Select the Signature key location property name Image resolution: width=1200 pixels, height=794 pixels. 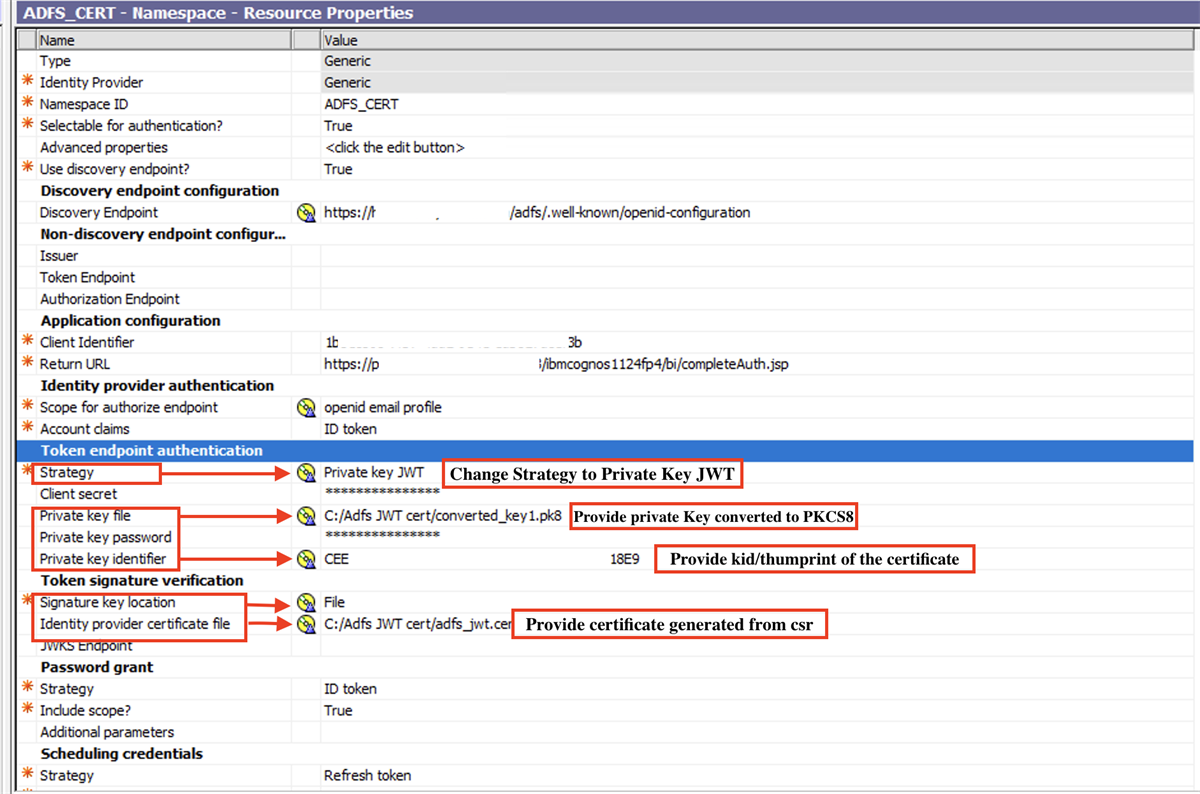coord(107,603)
